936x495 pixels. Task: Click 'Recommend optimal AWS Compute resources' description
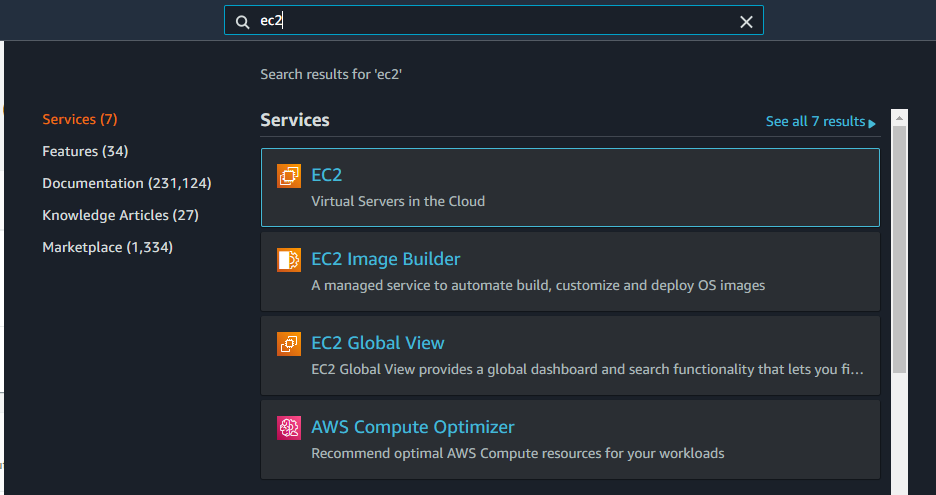[518, 453]
